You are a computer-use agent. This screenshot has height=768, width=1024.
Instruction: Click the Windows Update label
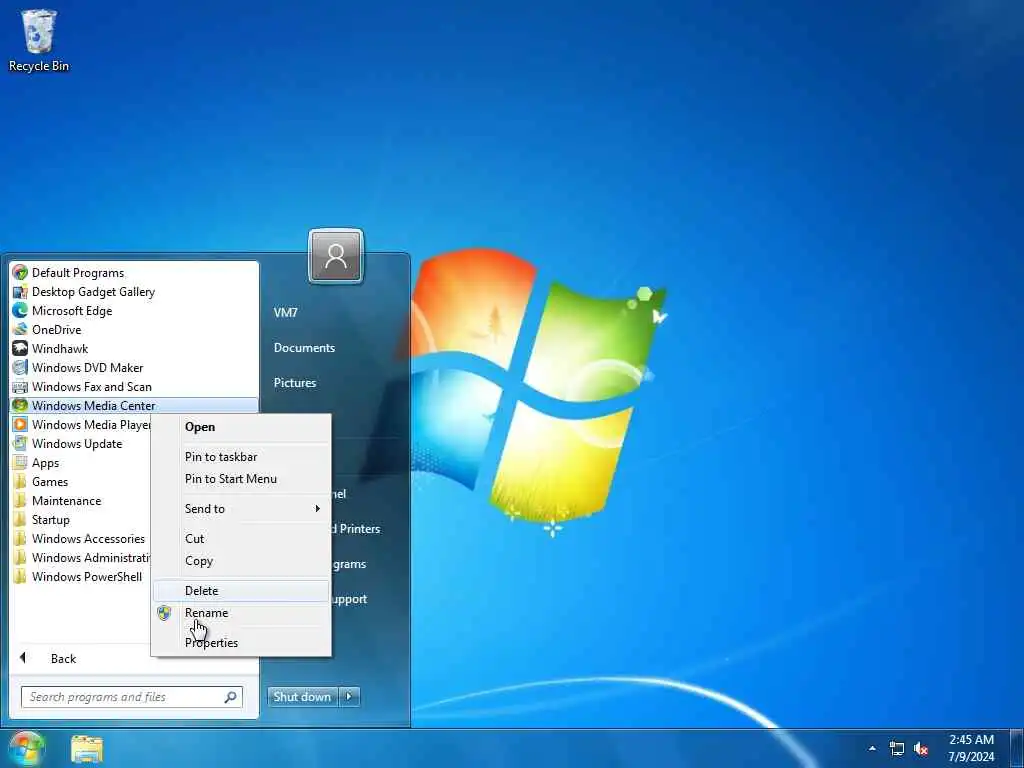point(77,443)
